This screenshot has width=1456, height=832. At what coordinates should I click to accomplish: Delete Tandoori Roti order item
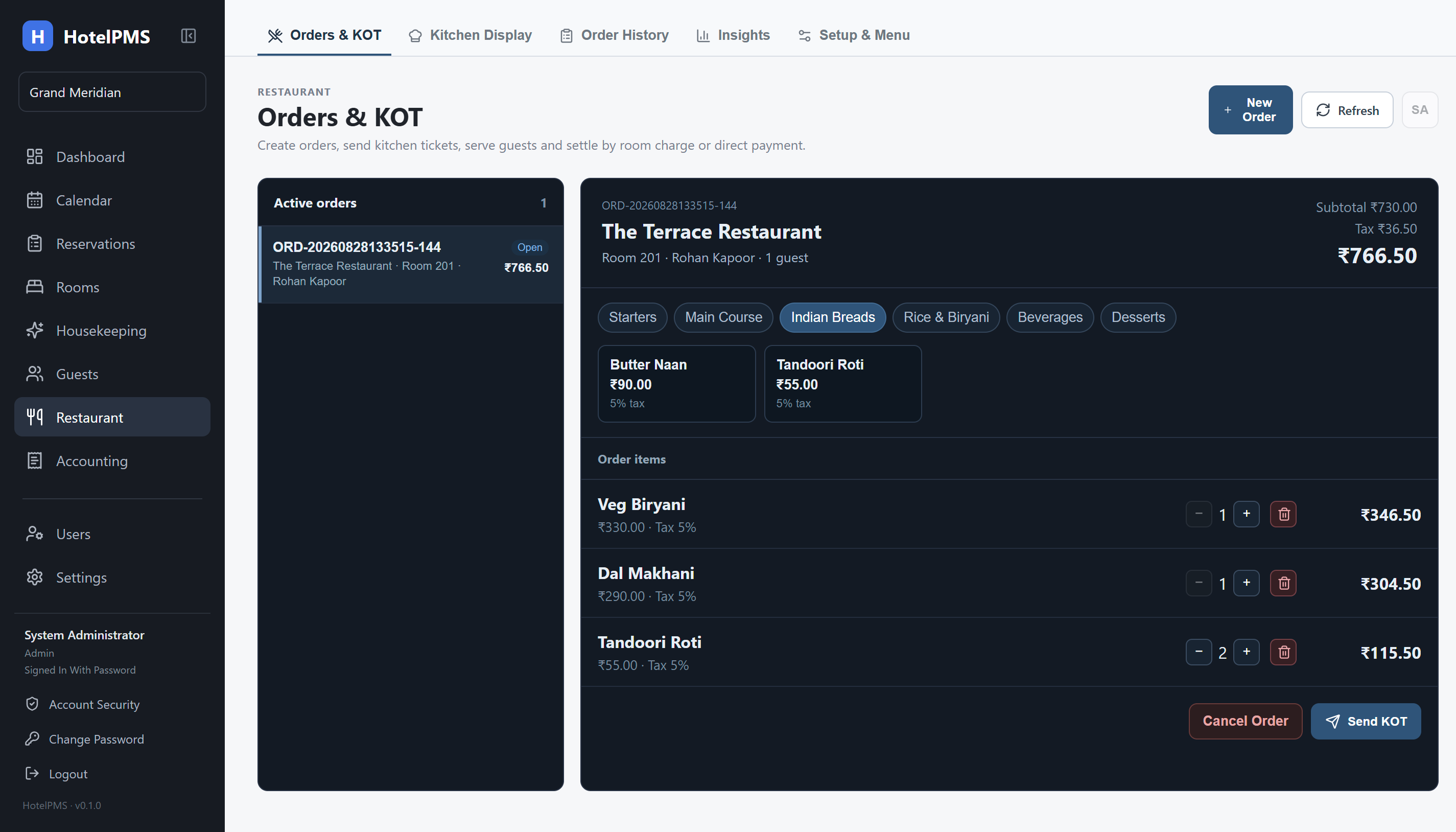point(1283,652)
